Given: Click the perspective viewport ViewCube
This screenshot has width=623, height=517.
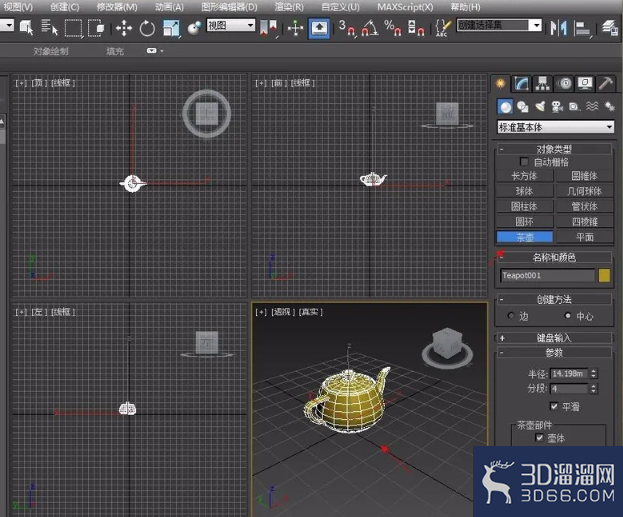Looking at the screenshot, I should pos(447,347).
